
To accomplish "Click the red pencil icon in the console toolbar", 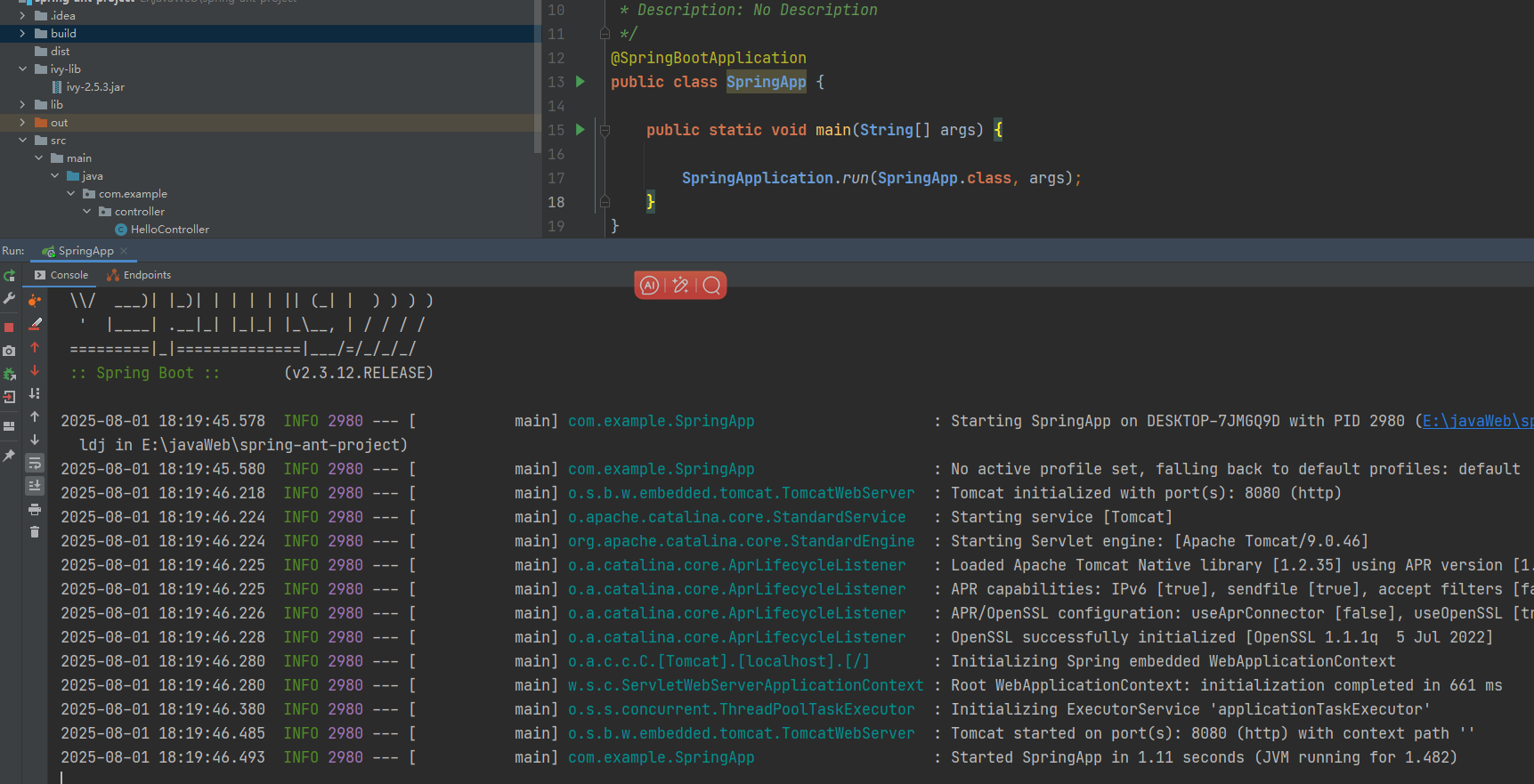I will [35, 324].
